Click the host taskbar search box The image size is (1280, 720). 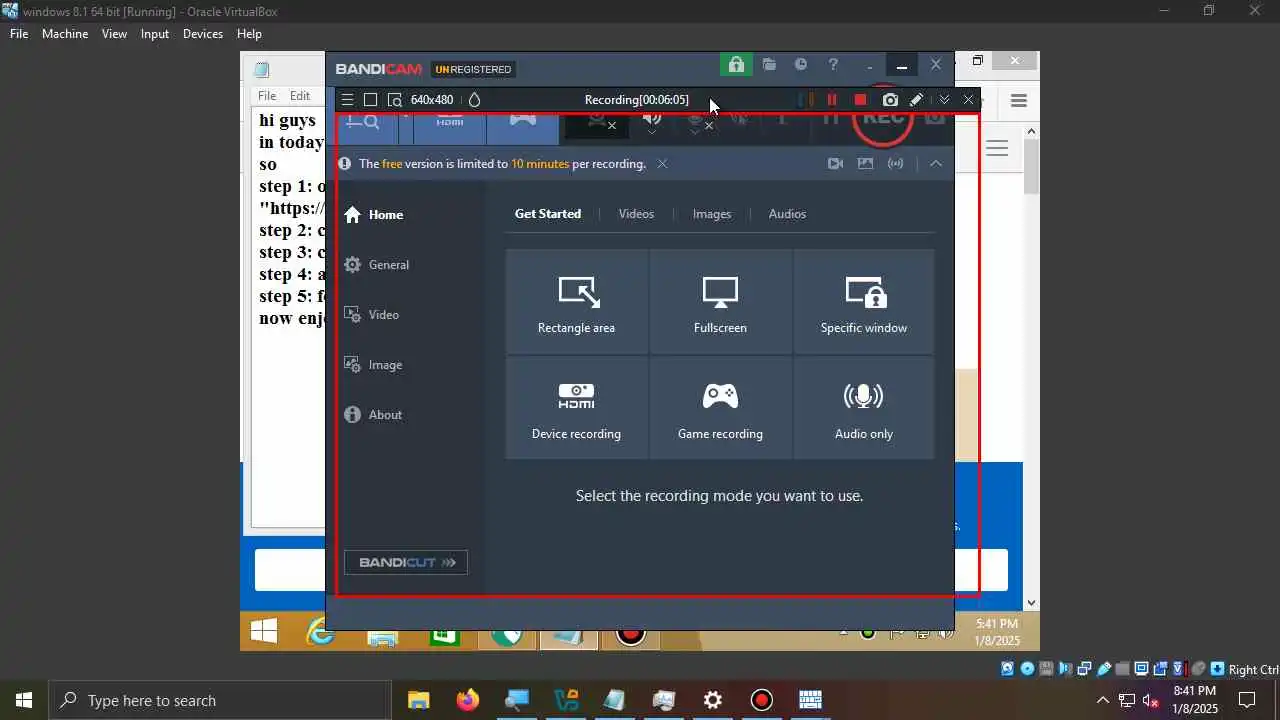220,700
